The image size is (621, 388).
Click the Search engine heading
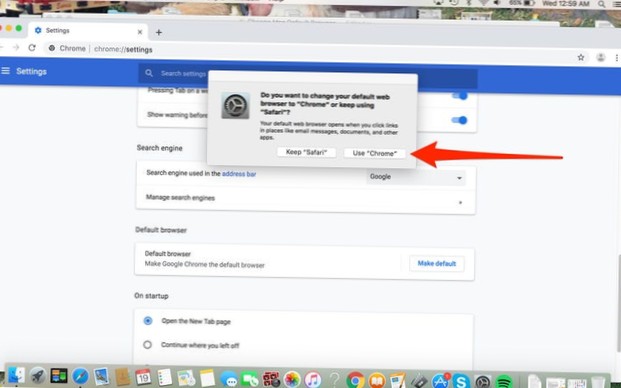pos(160,148)
